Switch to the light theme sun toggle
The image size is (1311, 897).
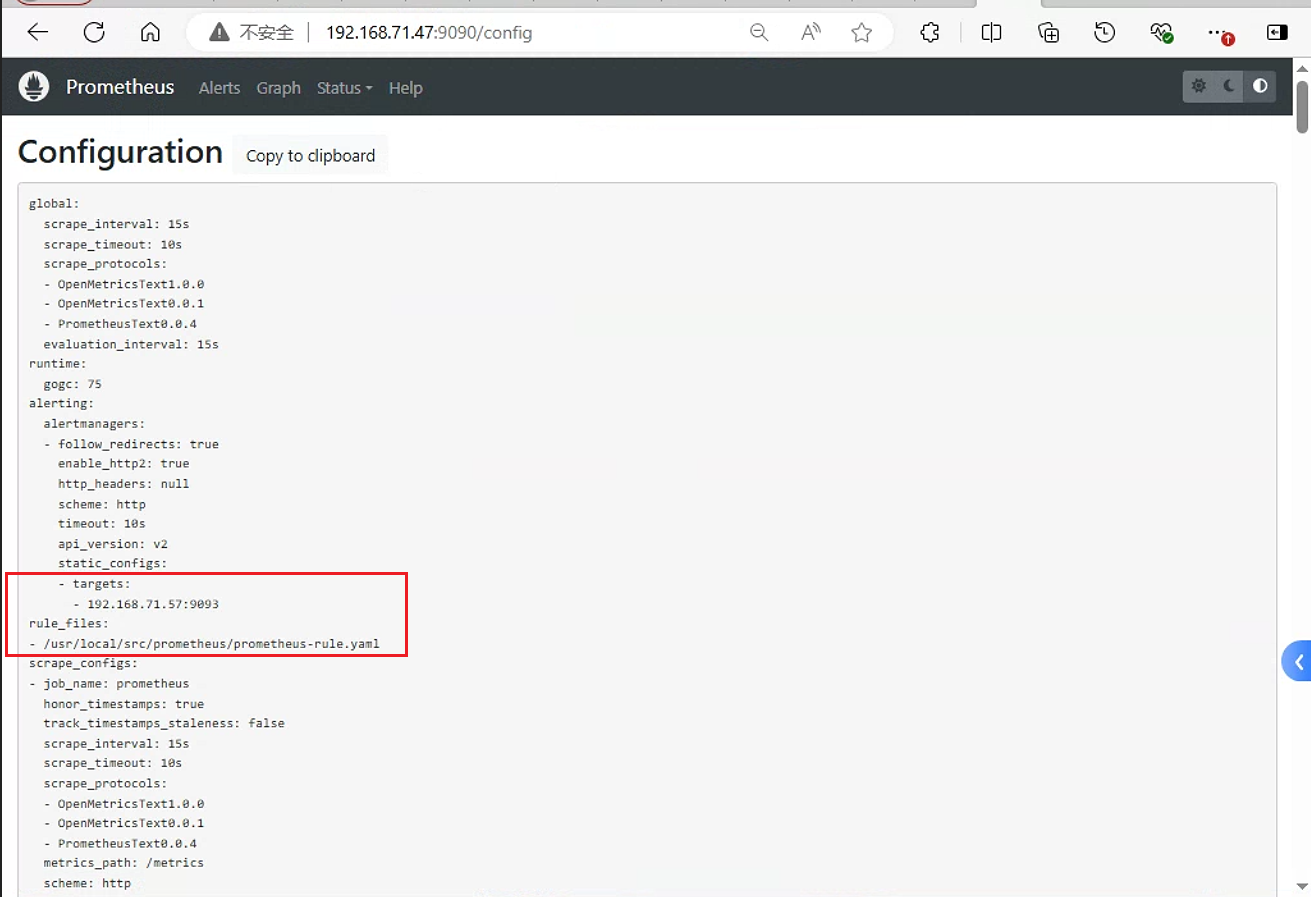1199,87
